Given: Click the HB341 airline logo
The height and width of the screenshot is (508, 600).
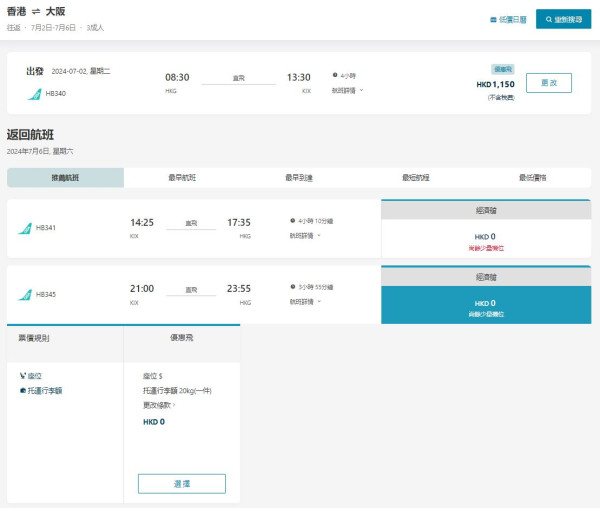Looking at the screenshot, I should 25,228.
